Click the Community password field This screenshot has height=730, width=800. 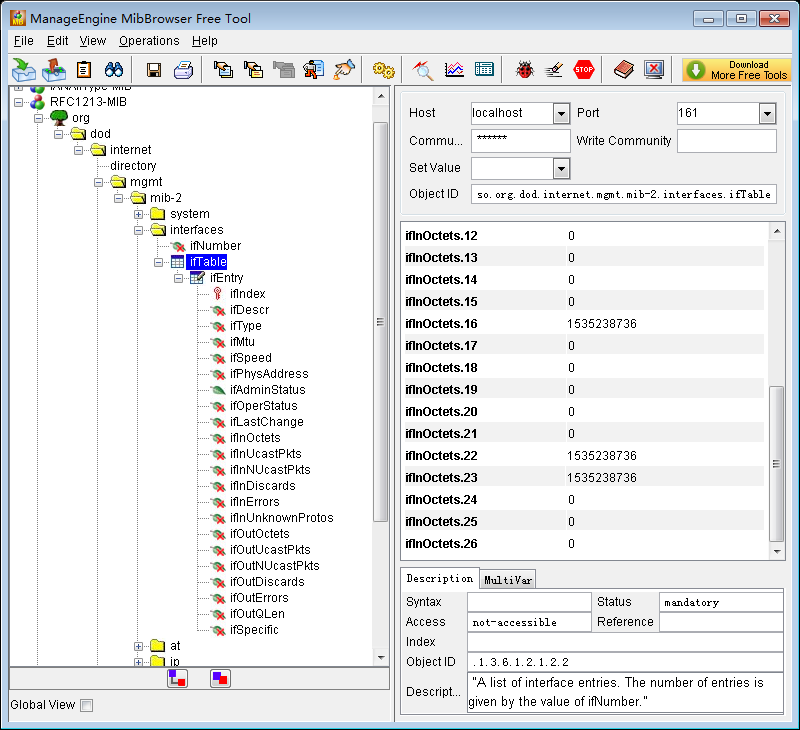(x=520, y=141)
